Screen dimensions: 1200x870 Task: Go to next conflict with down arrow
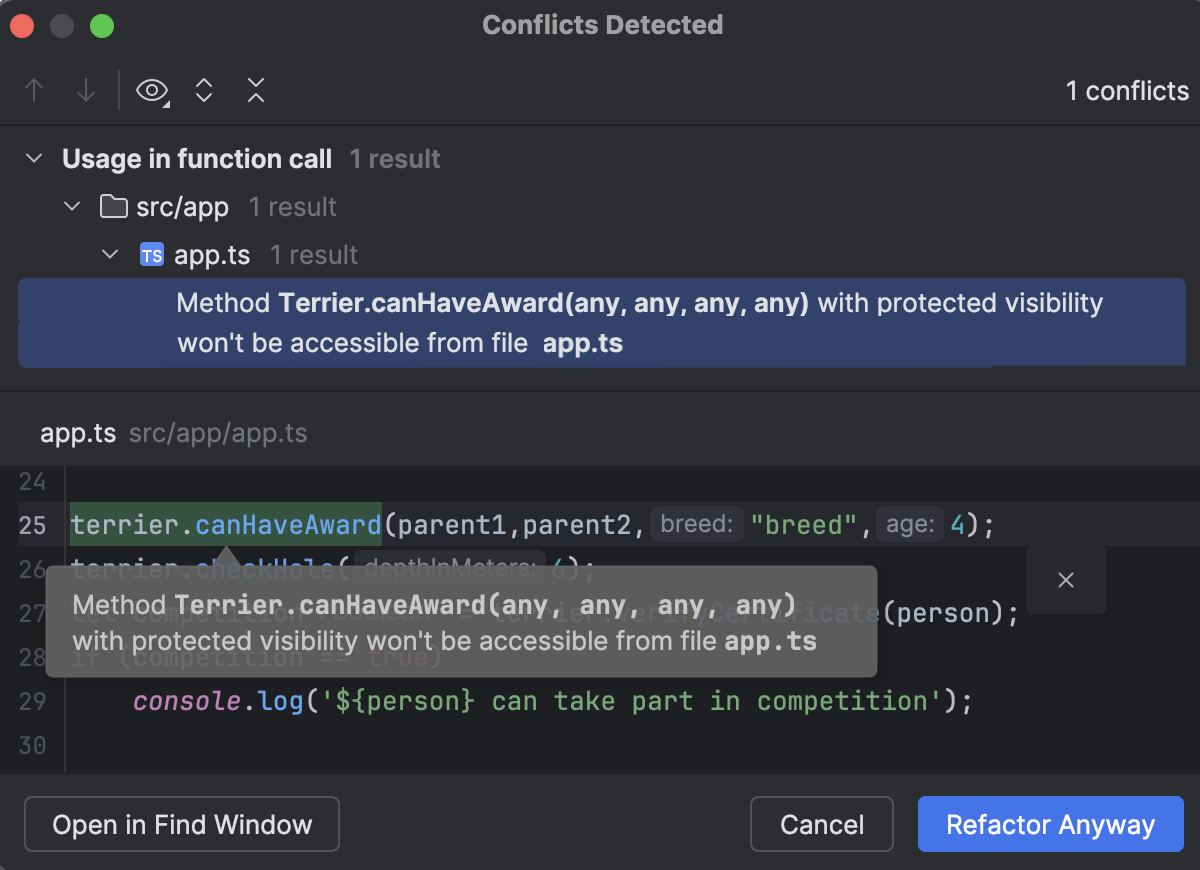pyautogui.click(x=86, y=91)
